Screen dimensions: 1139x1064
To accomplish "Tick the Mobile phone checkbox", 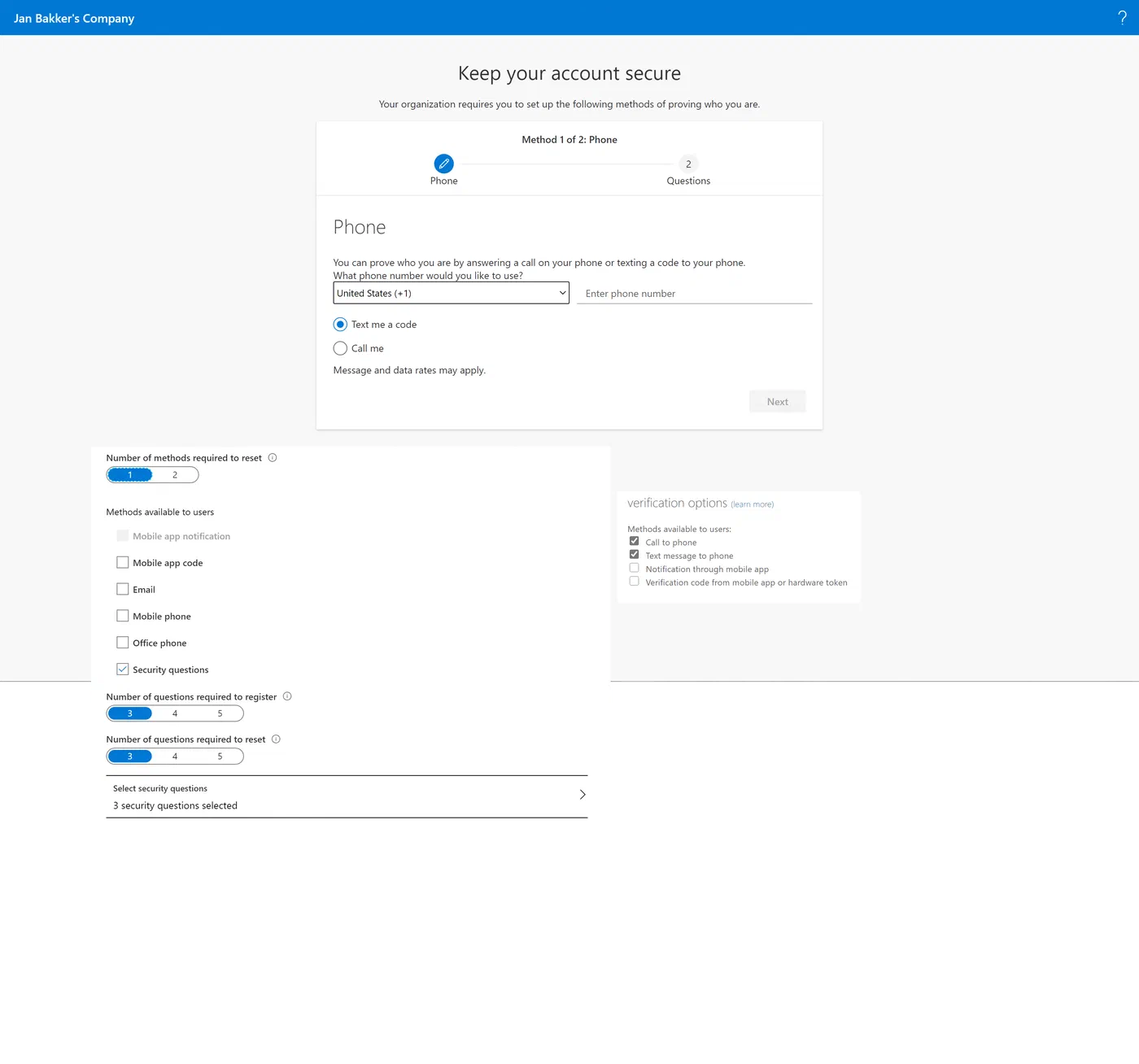I will click(x=123, y=616).
